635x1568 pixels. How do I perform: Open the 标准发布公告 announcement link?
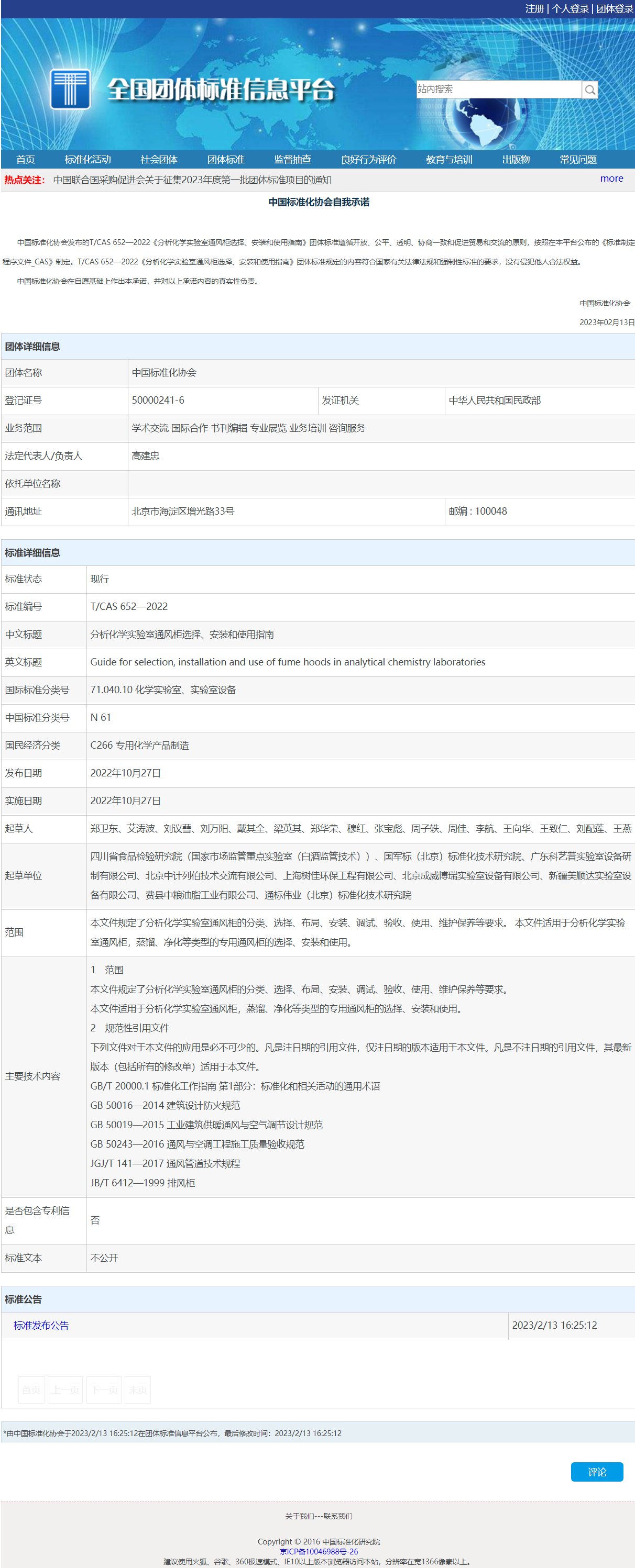click(x=41, y=1325)
